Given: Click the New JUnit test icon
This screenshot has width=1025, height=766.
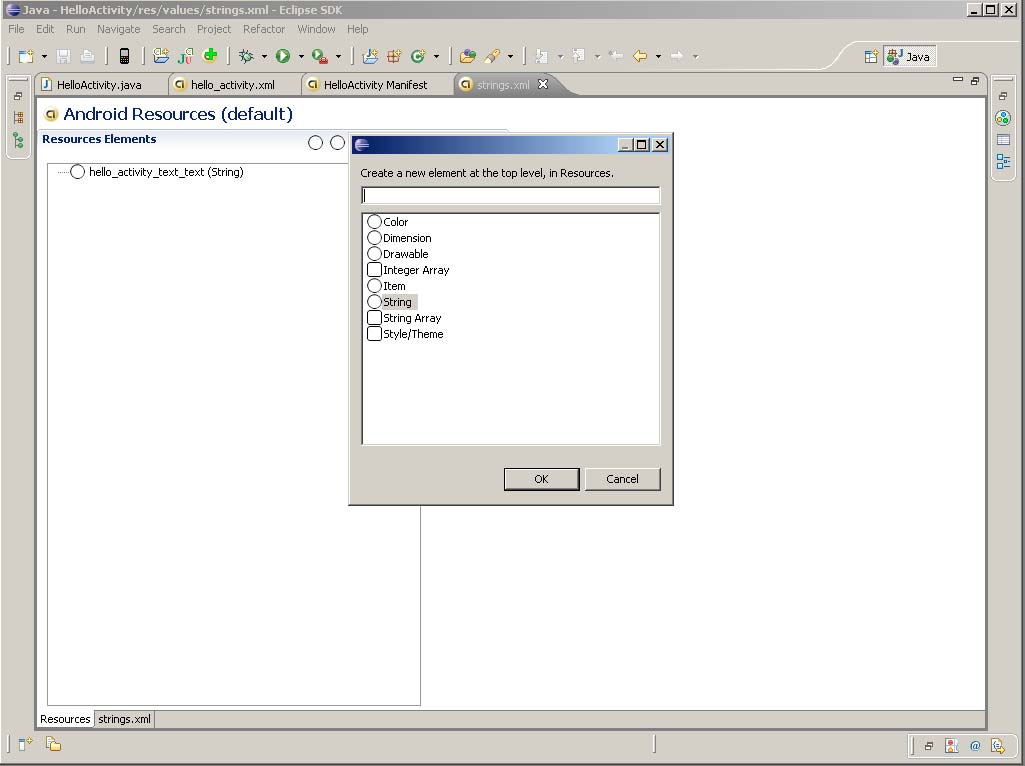Looking at the screenshot, I should point(186,56).
